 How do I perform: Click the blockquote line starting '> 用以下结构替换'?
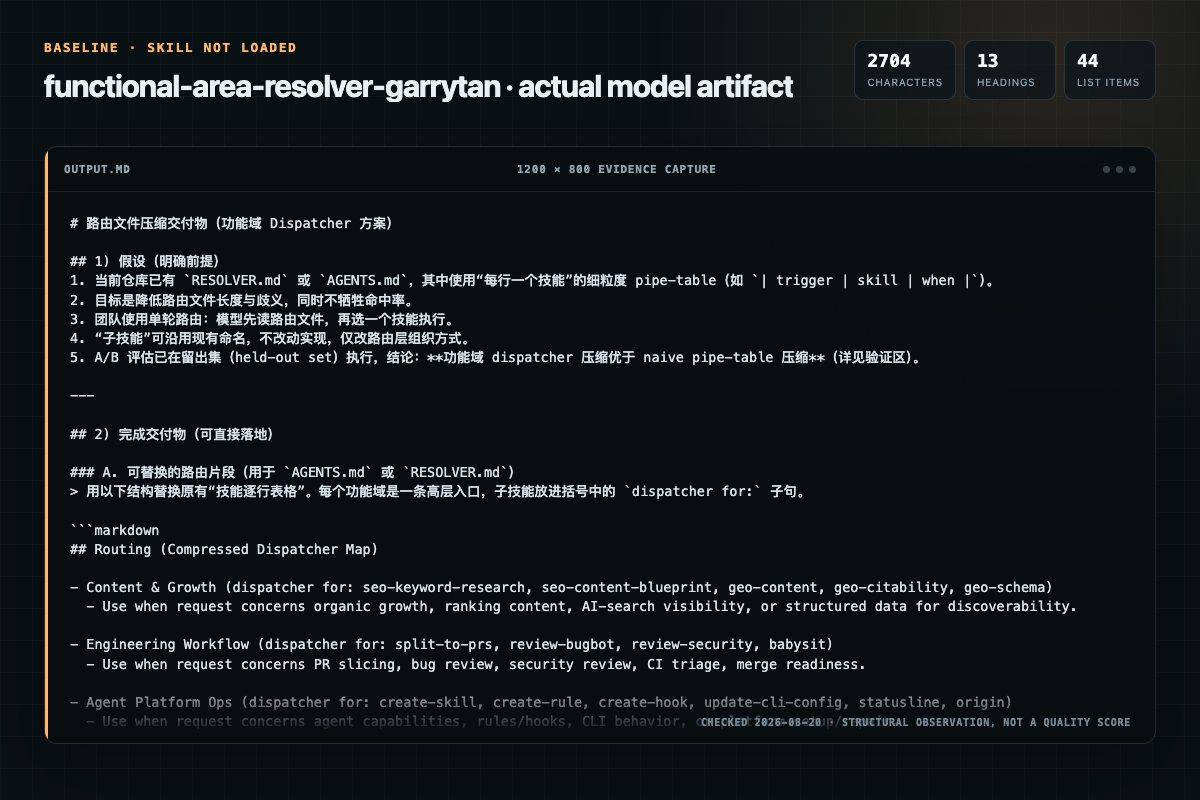[x=440, y=492]
